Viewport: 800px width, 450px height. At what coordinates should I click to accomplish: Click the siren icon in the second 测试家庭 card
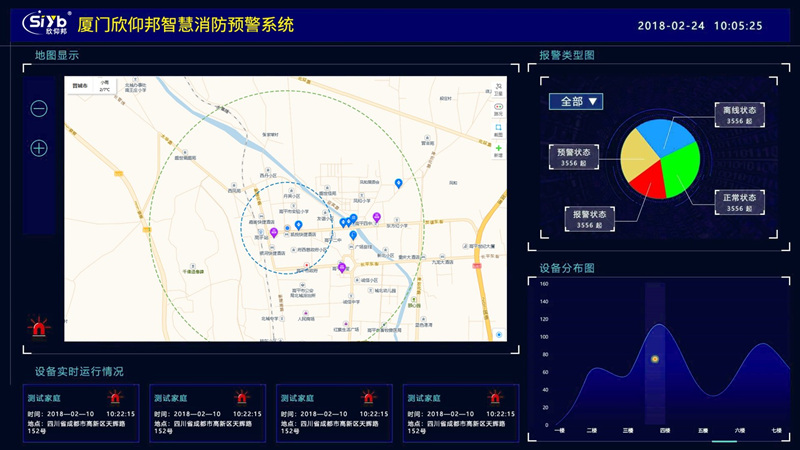pyautogui.click(x=242, y=397)
